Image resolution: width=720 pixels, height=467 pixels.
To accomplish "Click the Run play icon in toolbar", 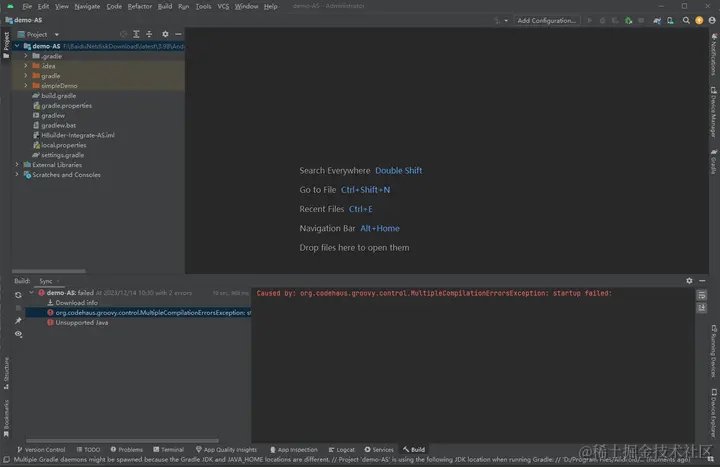I will 590,21.
